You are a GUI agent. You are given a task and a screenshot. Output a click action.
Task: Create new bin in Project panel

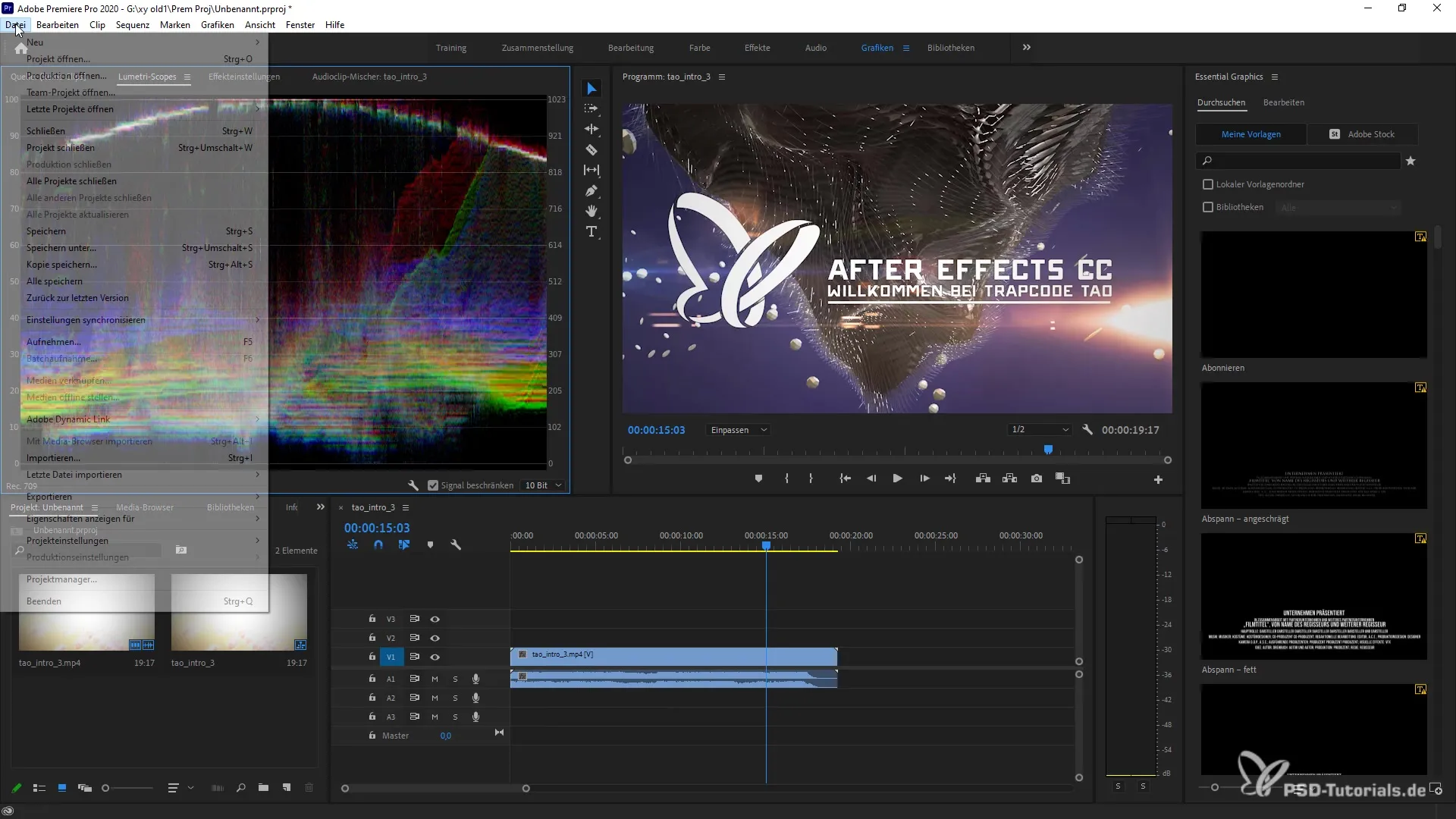[x=263, y=788]
